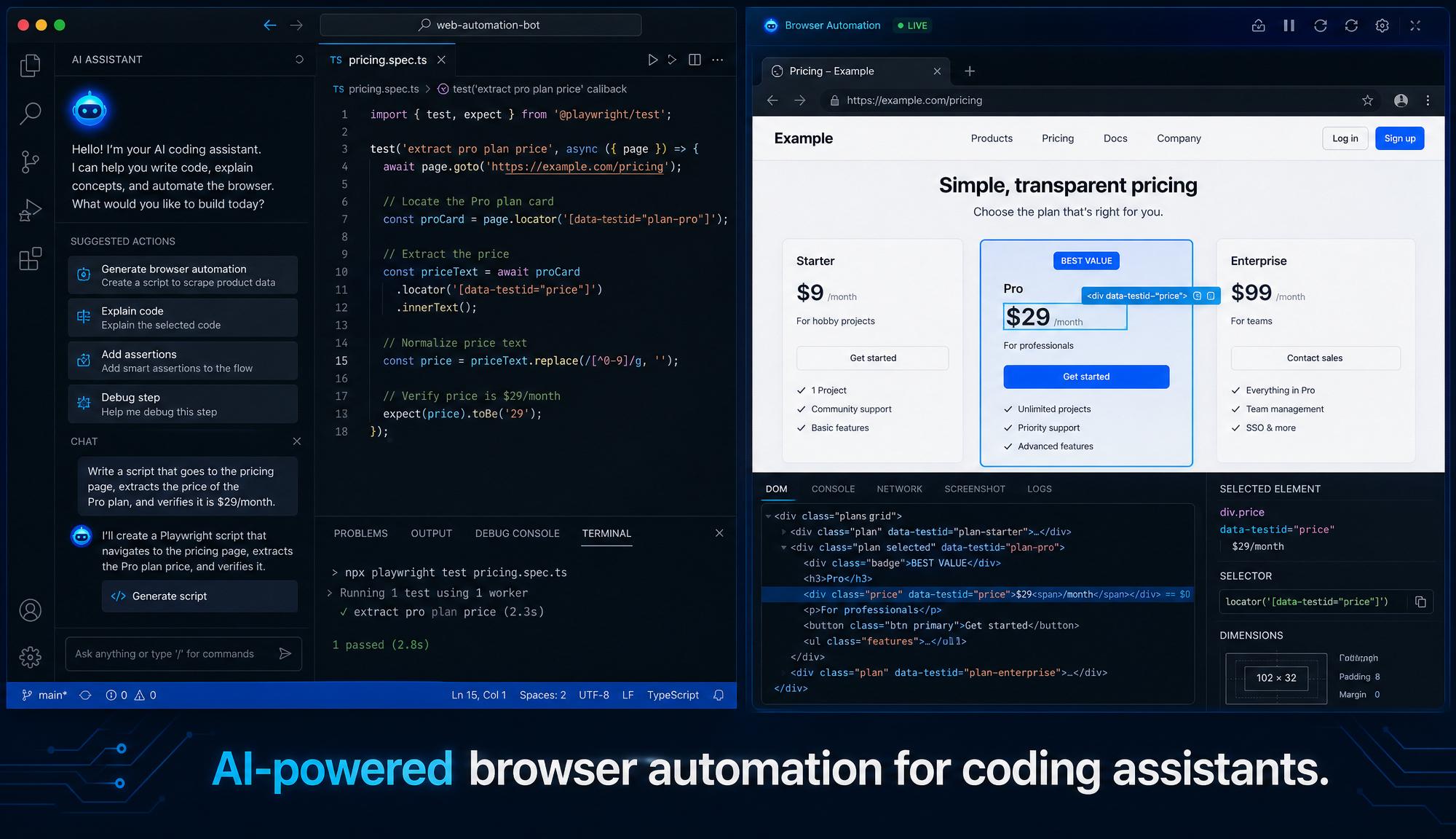Image resolution: width=1456 pixels, height=839 pixels.
Task: Open the Manage gear in activity bar
Action: coord(30,658)
